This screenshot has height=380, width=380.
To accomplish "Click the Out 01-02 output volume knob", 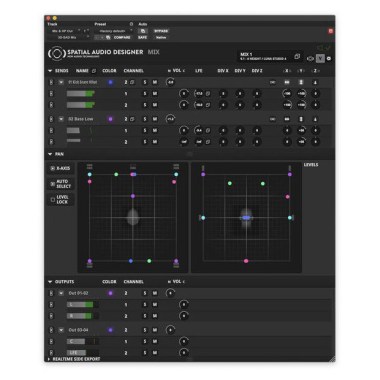I will coord(170,293).
